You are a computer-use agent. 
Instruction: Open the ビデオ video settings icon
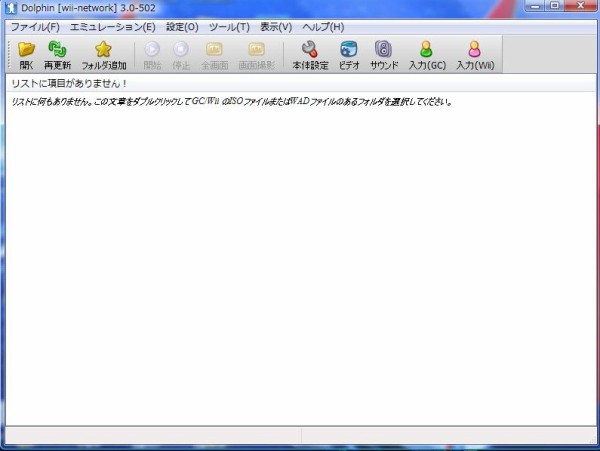click(x=349, y=55)
